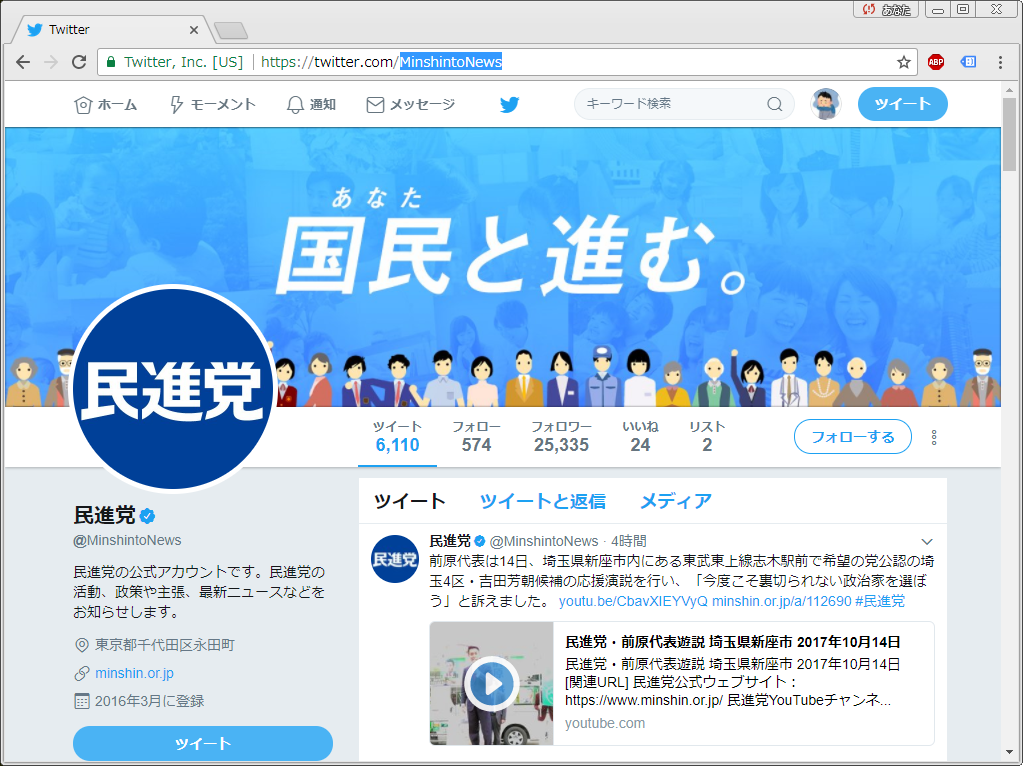View the リスト 2 lists
Screen dimensions: 1023x766
coord(707,437)
